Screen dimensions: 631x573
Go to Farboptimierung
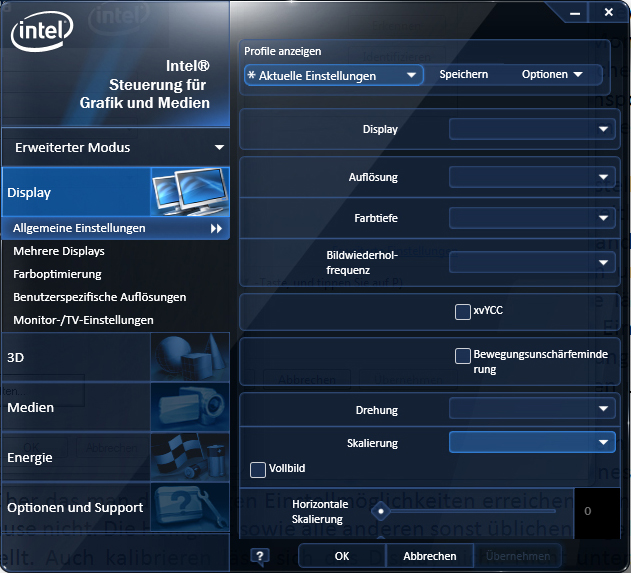(x=57, y=274)
